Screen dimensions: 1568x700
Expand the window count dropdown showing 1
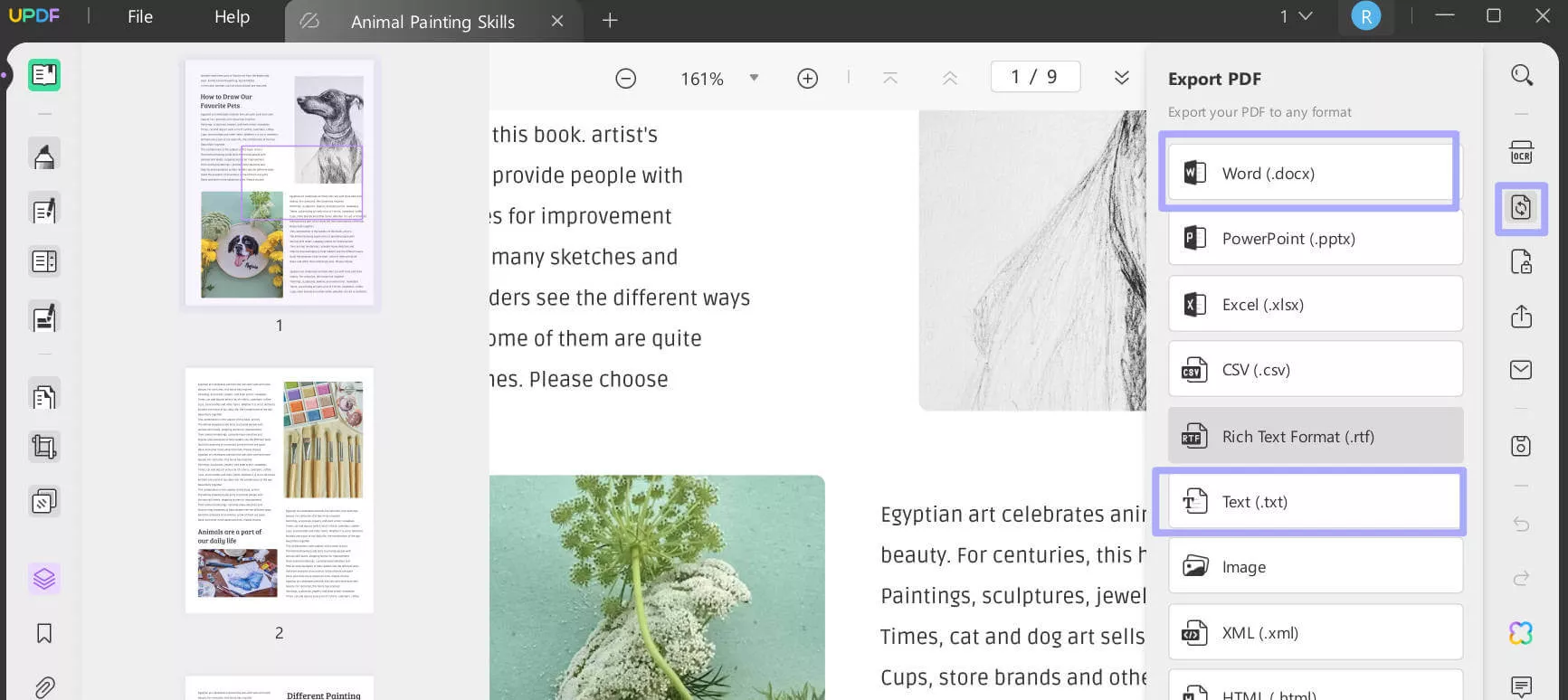click(1296, 16)
